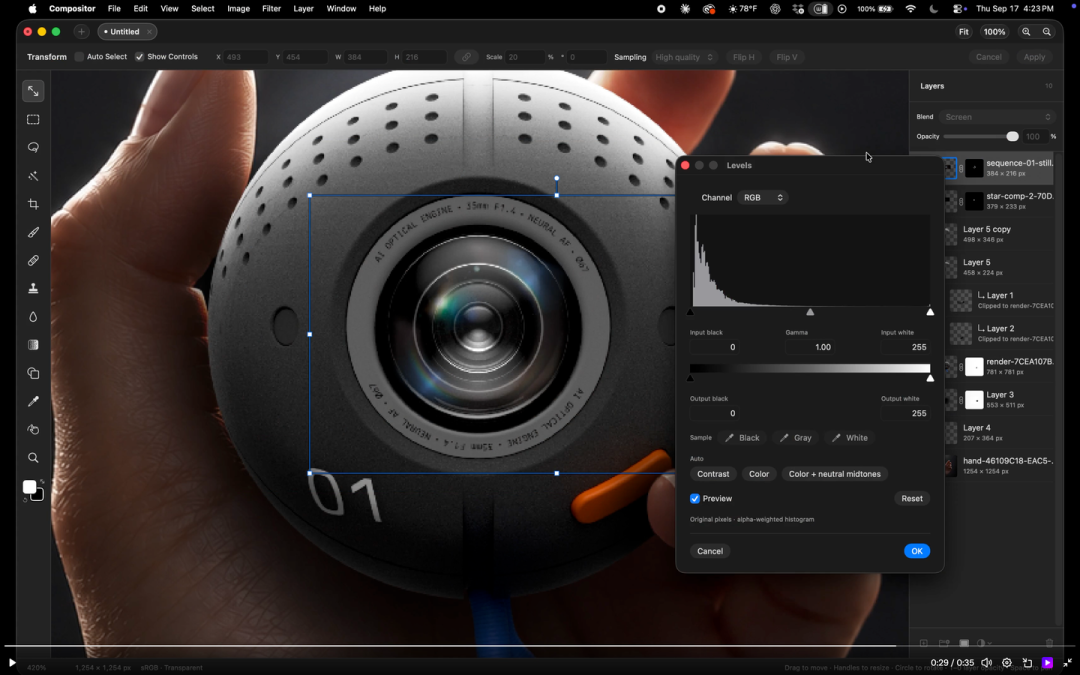Viewport: 1080px width, 675px height.
Task: Click the Input white value field
Action: click(905, 347)
